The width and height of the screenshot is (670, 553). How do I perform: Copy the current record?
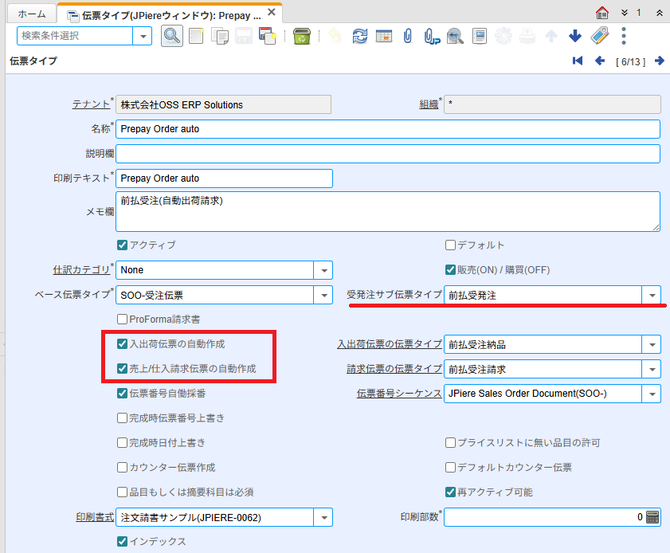tap(220, 36)
